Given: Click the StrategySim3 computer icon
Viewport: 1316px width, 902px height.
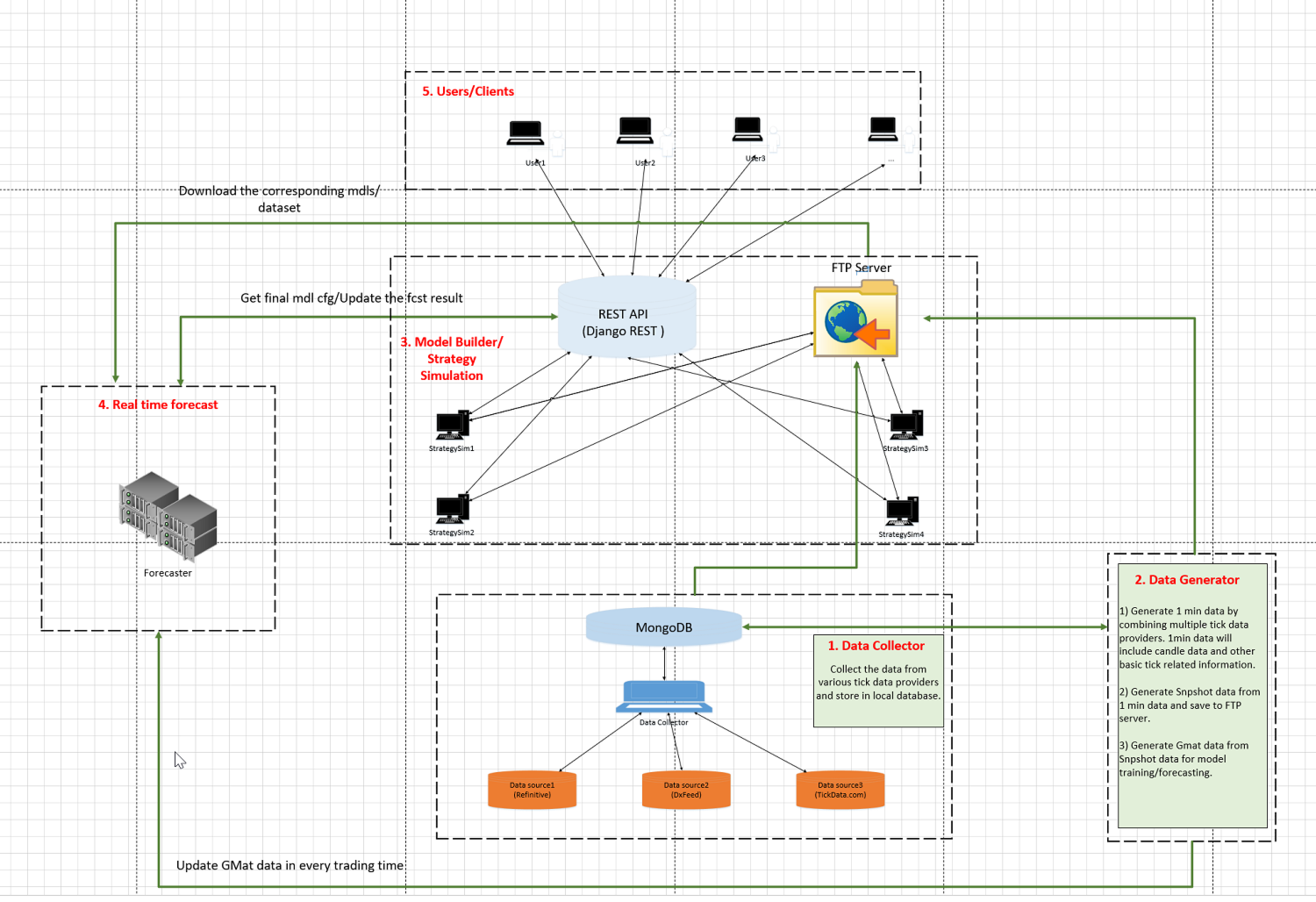Looking at the screenshot, I should 906,425.
